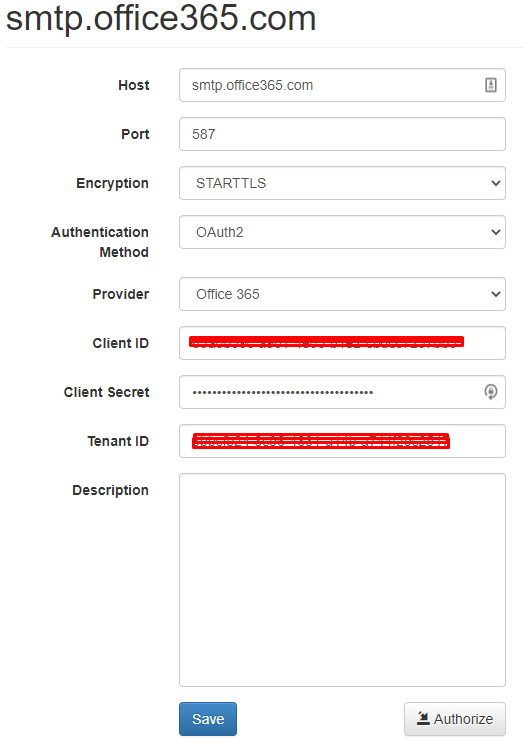The width and height of the screenshot is (523, 748).
Task: Click the Authorize button text
Action: 463,719
